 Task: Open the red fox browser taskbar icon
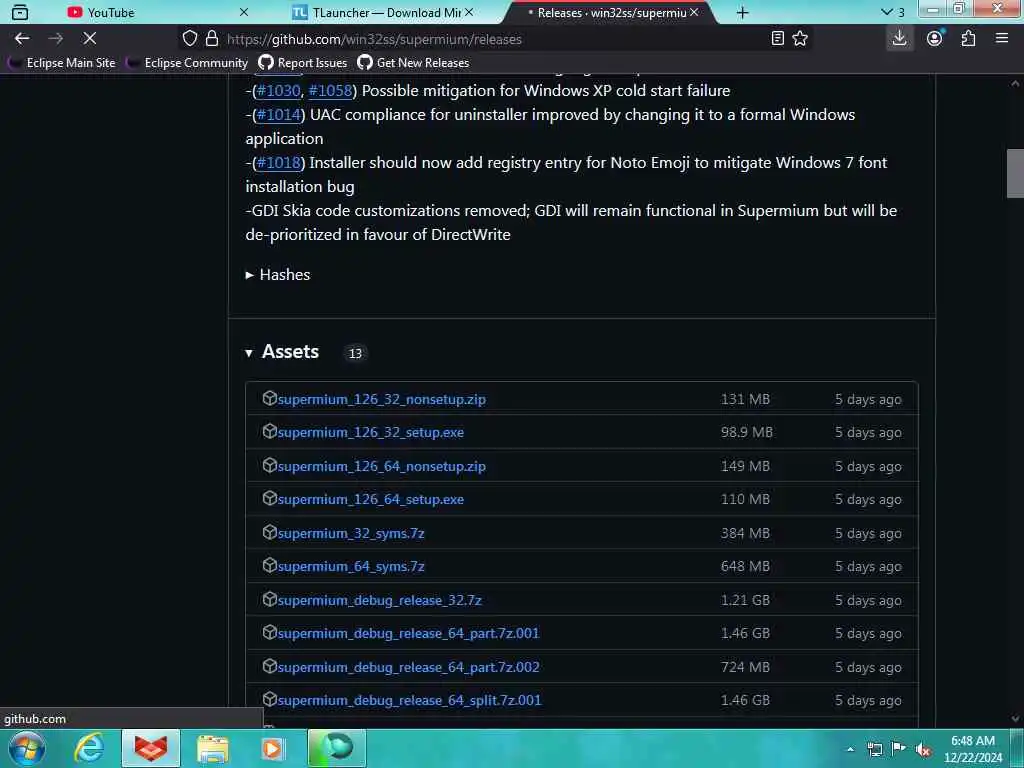[151, 748]
